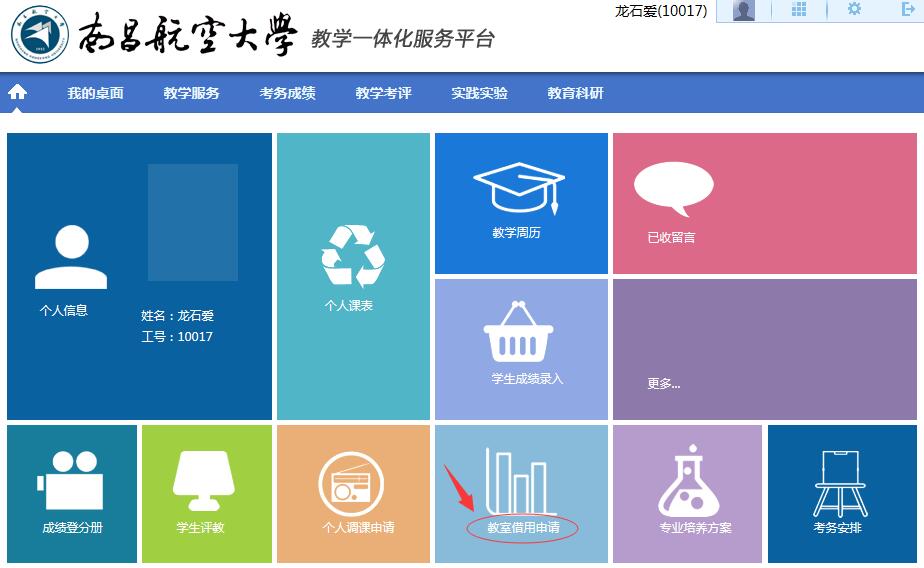The image size is (924, 568).
Task: Open the 考务成绩 menu
Action: click(x=287, y=93)
